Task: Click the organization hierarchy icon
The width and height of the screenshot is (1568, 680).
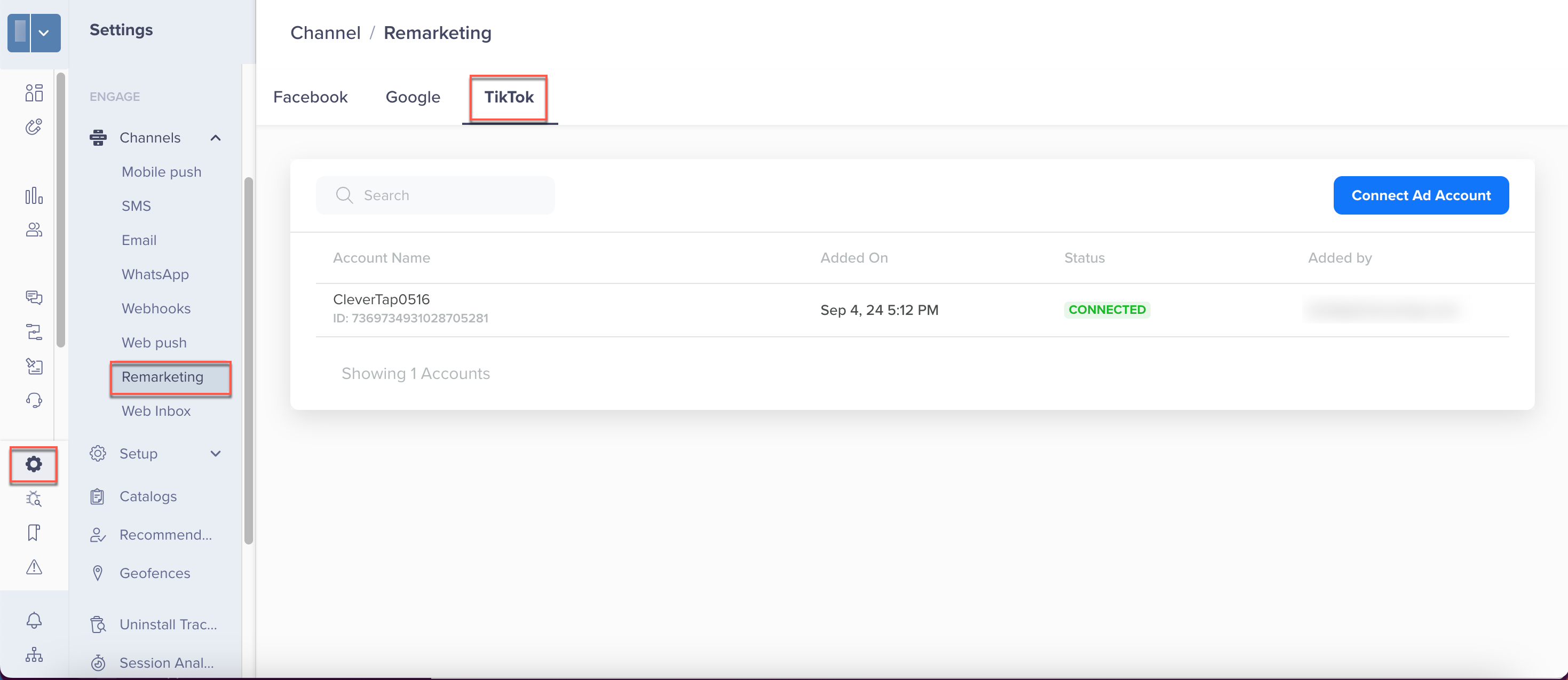Action: click(x=34, y=654)
